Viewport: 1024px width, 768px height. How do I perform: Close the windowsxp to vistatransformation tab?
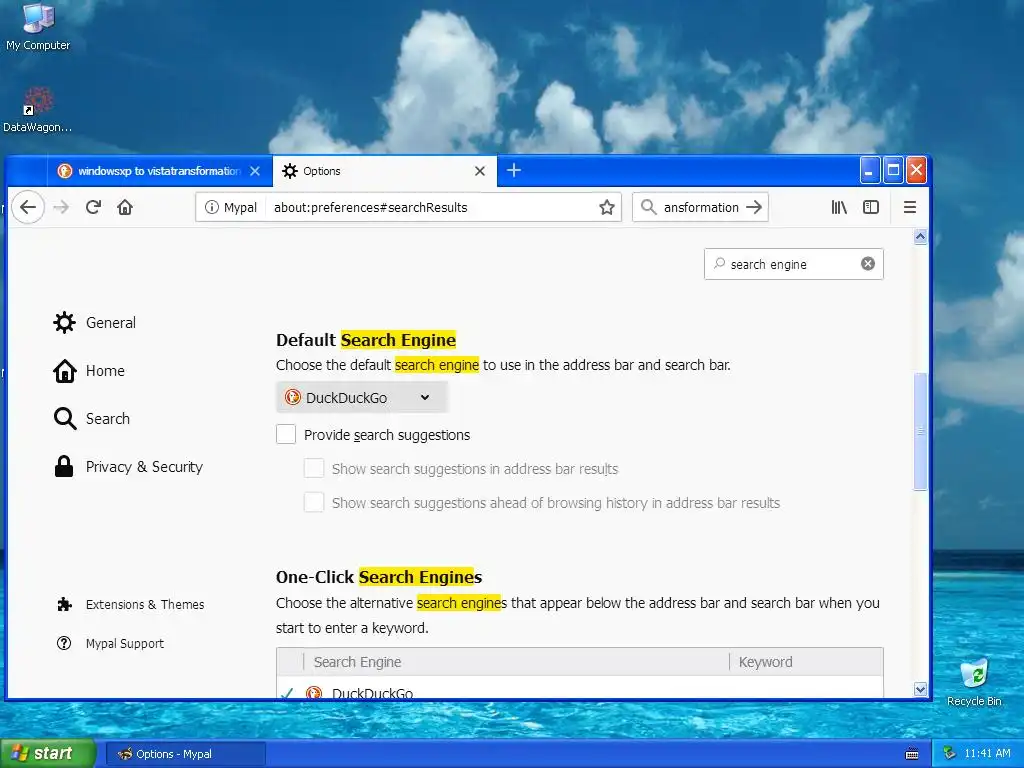pos(255,171)
